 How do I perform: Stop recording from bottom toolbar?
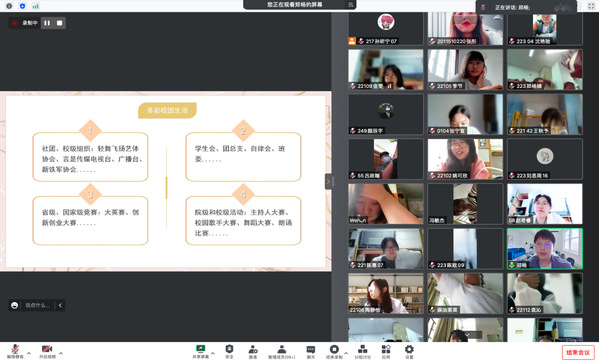tap(334, 351)
